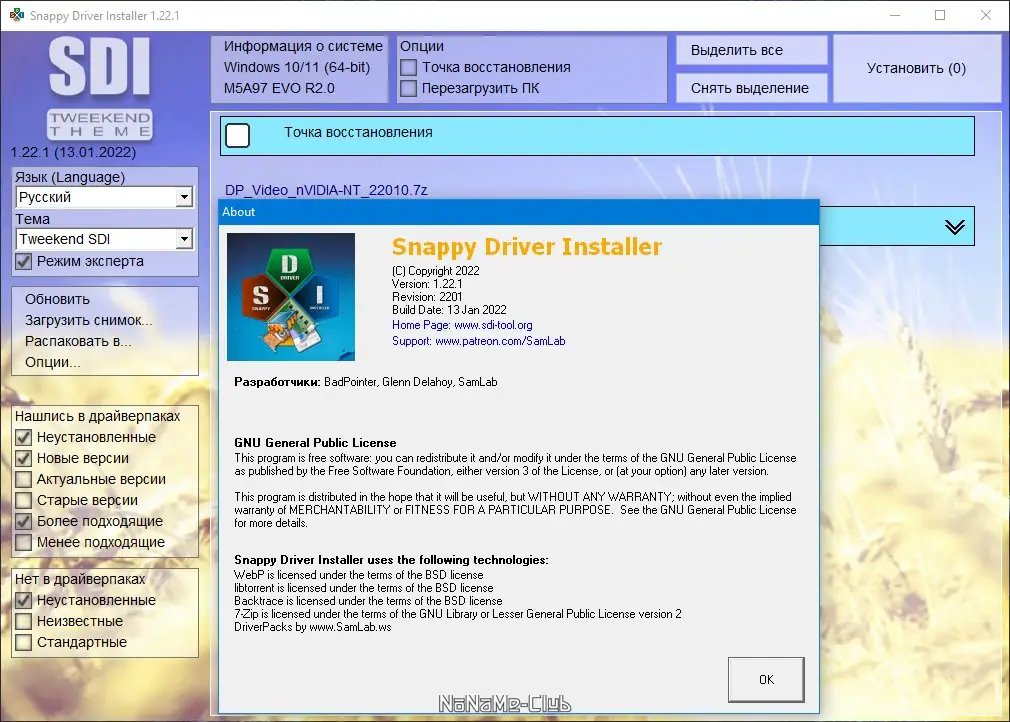Confirm the About dialog with OK

point(766,679)
